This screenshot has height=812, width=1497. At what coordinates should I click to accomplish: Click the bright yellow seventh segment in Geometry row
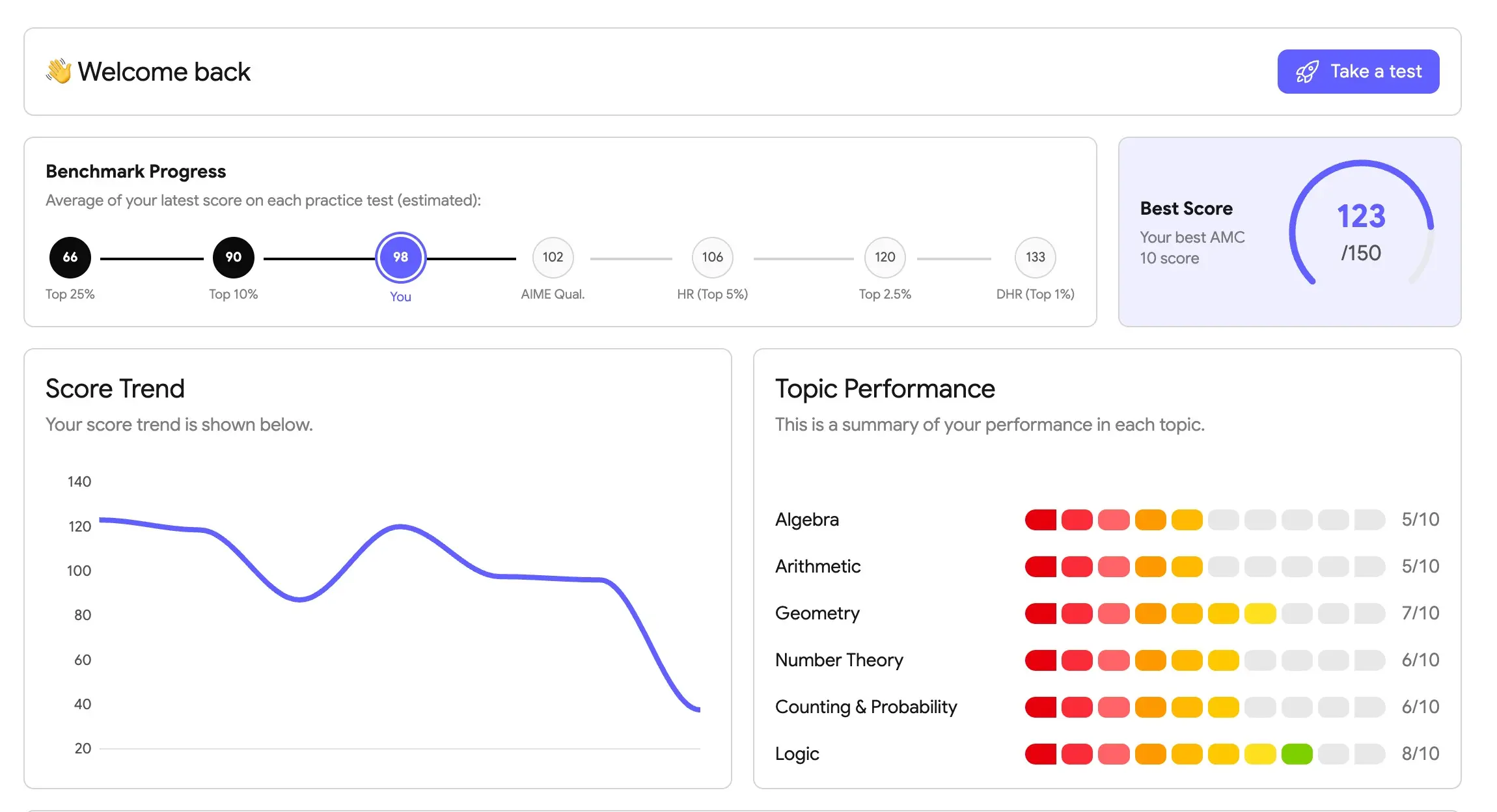point(1260,614)
